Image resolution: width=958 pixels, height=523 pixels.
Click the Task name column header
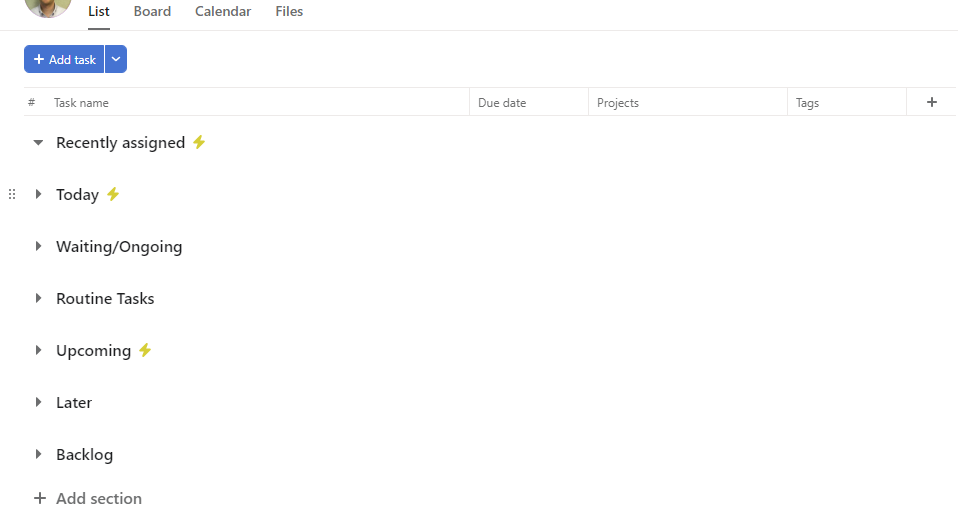point(81,103)
